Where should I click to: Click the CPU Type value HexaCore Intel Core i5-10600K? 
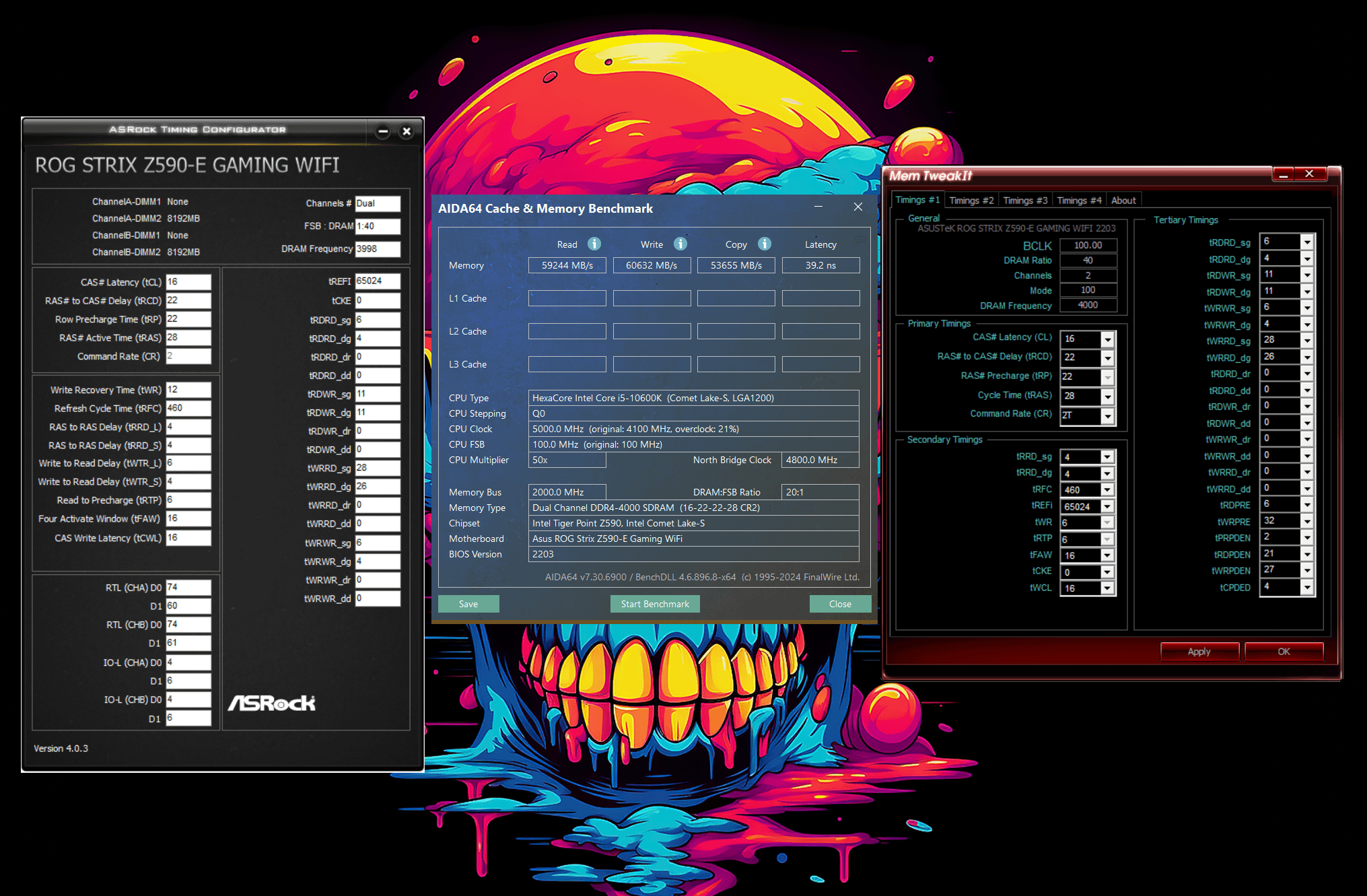click(x=693, y=398)
